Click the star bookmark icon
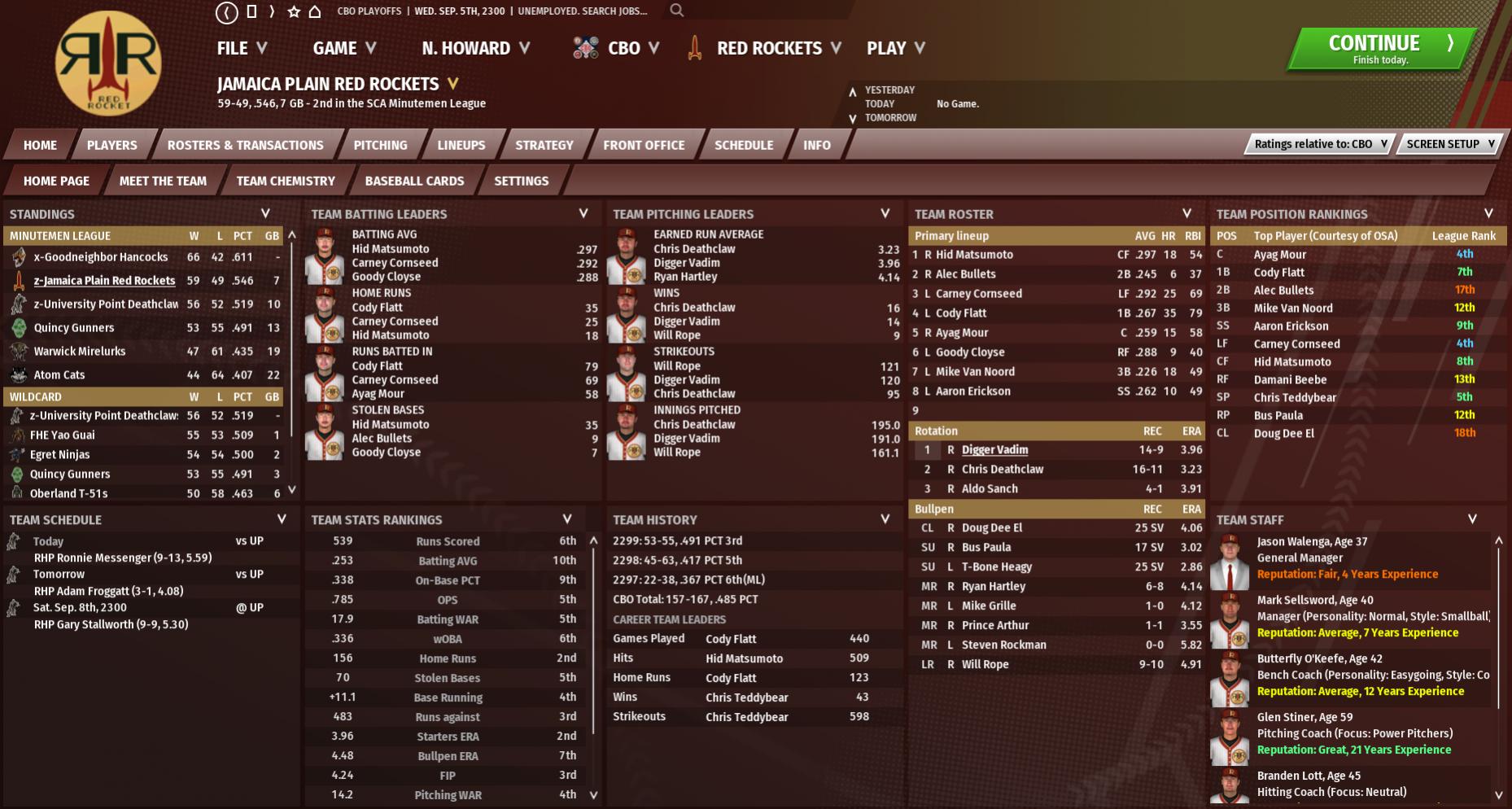The height and width of the screenshot is (809, 1512). 294,11
